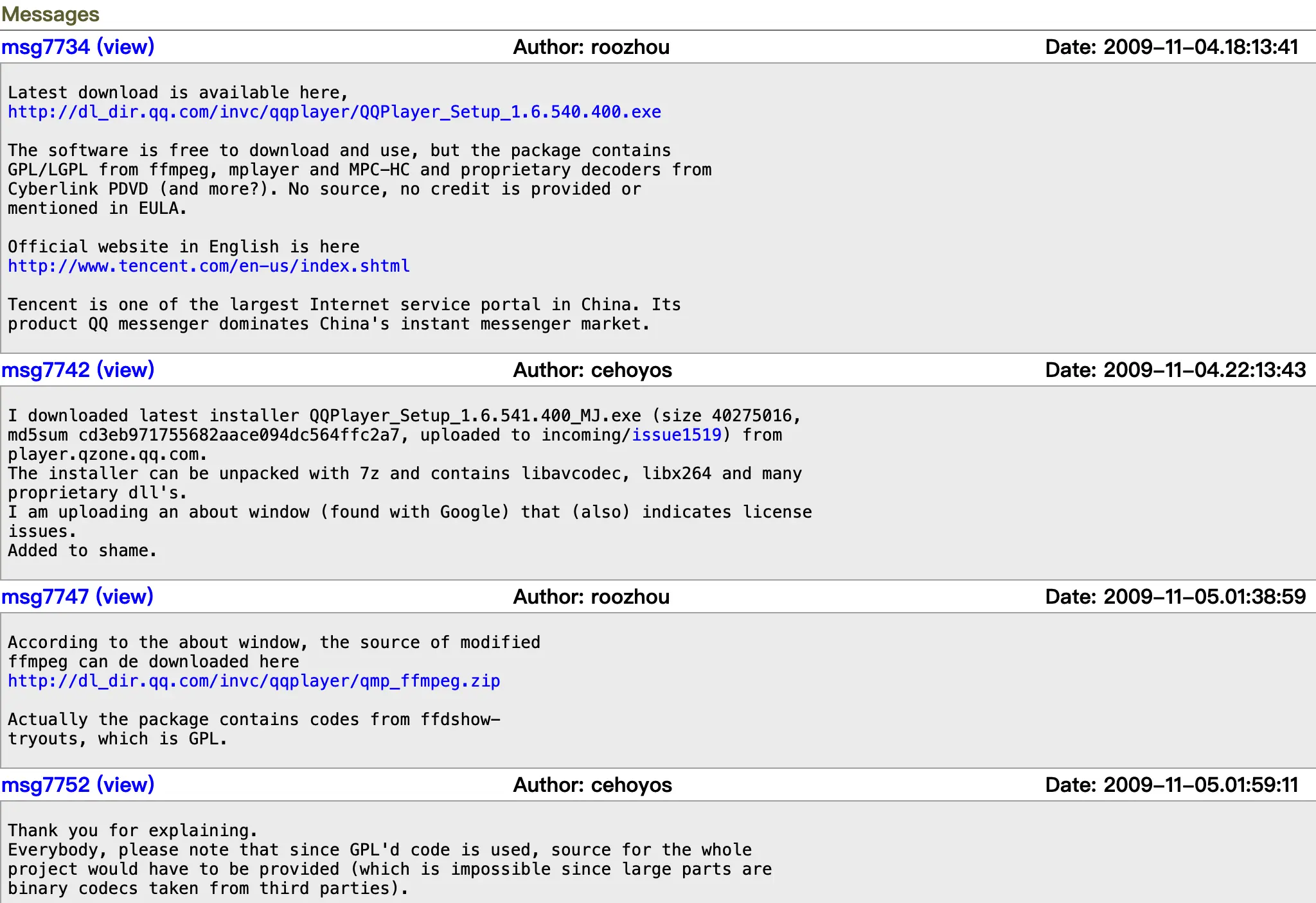Click Date 2009-11-05.01:59:11
Viewport: 1316px width, 903px height.
(x=1172, y=785)
